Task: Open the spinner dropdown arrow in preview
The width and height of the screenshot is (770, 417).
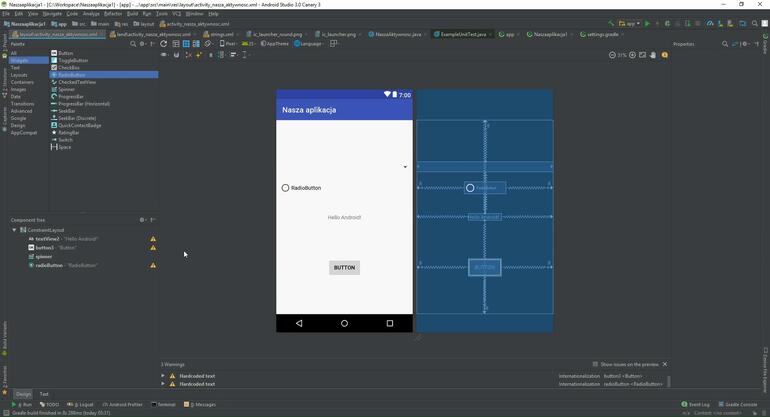Action: tap(405, 167)
